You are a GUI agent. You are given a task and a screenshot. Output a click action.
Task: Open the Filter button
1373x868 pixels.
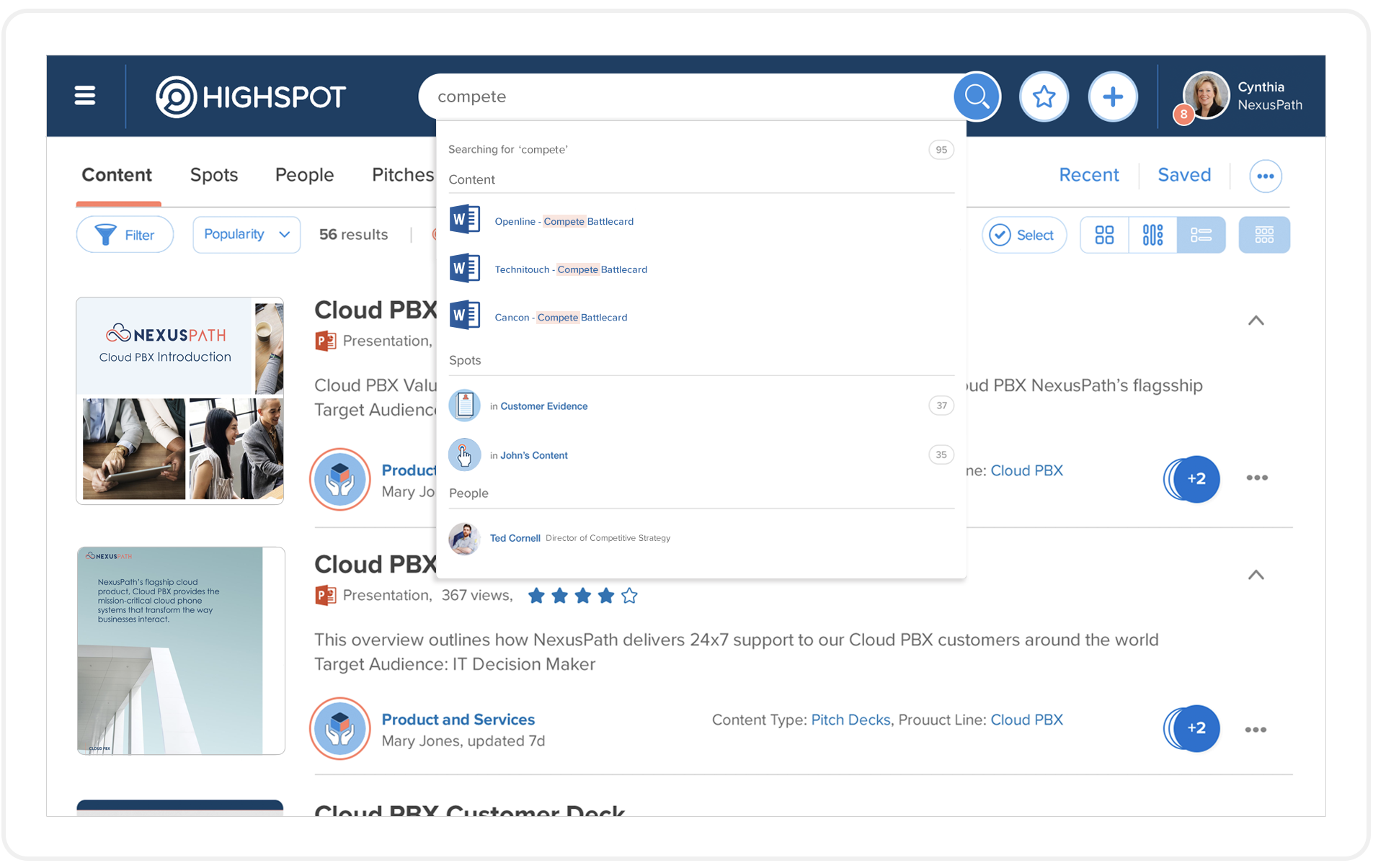coord(125,235)
